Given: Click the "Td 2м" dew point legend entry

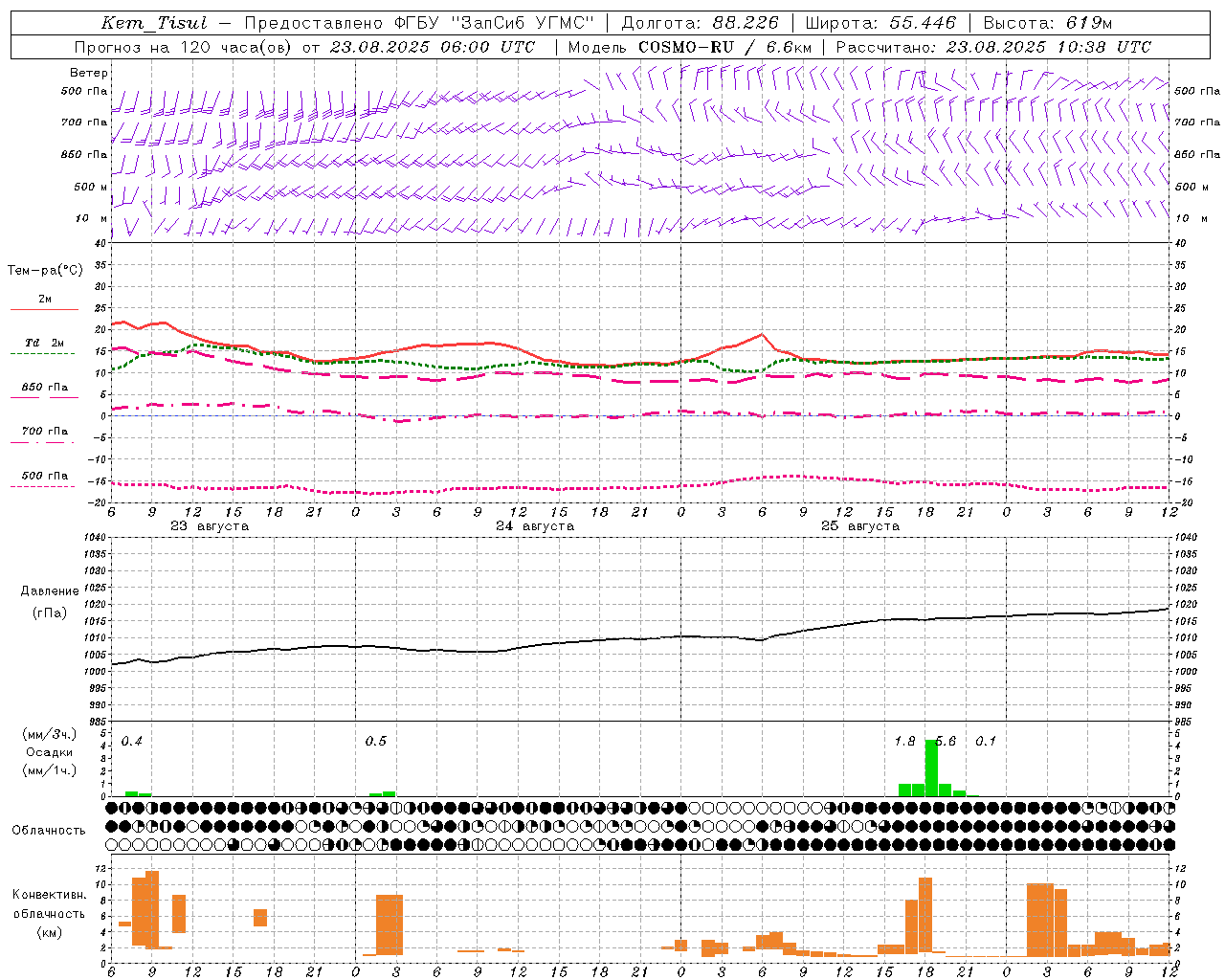Looking at the screenshot, I should click(45, 343).
